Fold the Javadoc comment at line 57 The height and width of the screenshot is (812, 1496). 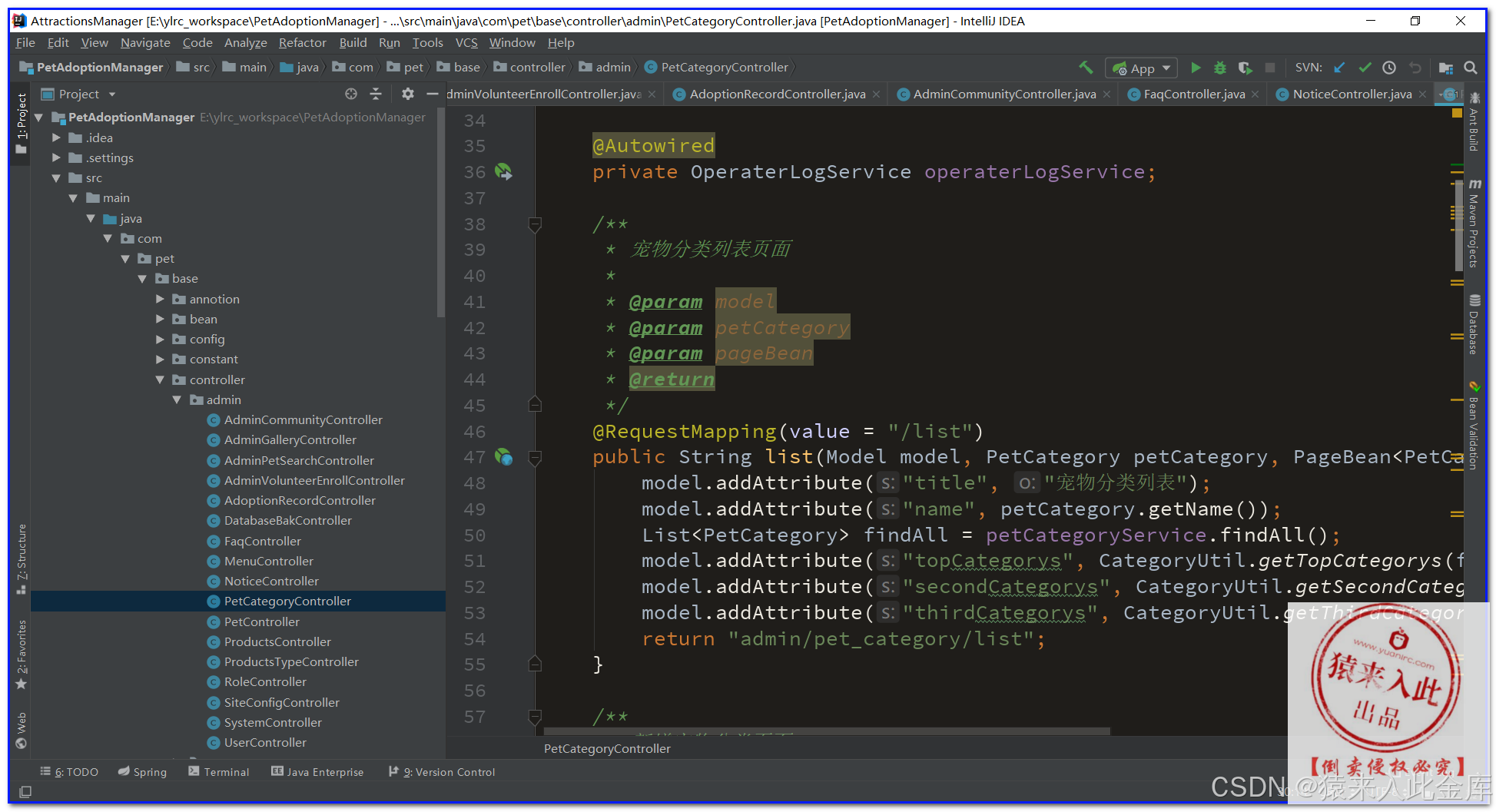(535, 717)
